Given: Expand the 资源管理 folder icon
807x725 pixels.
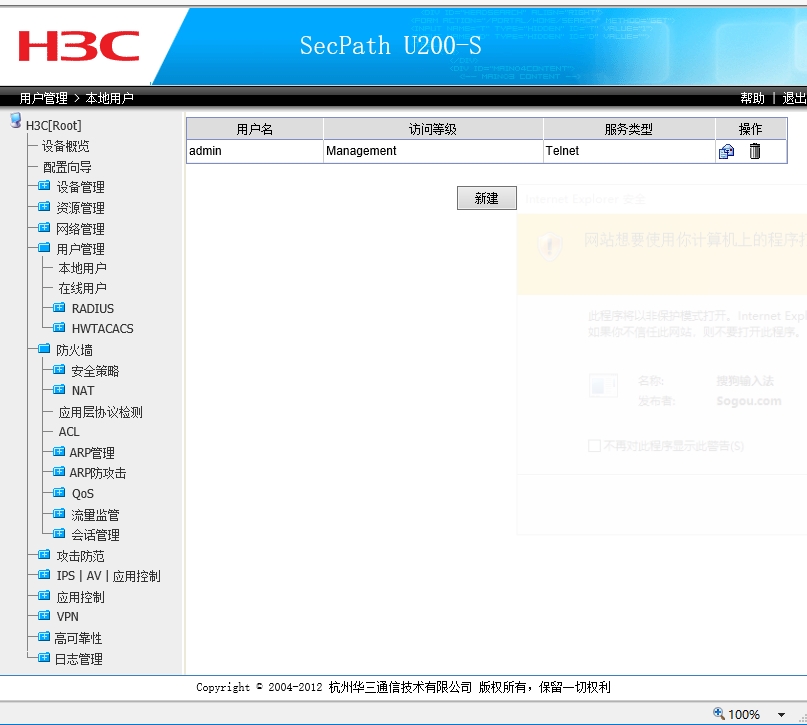Looking at the screenshot, I should click(44, 206).
